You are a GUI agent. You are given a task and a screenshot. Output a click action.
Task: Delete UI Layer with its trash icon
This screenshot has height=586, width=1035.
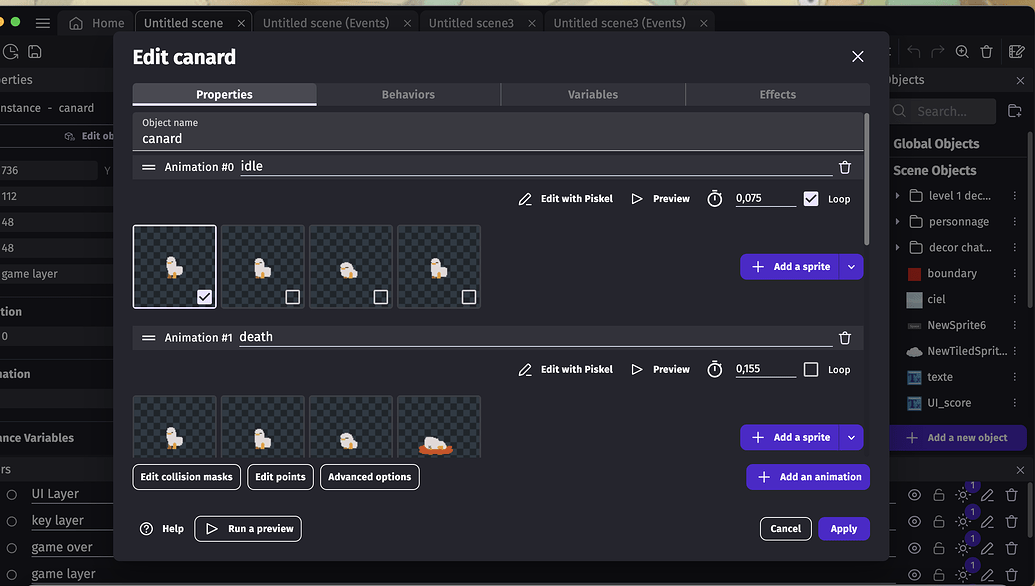point(1011,495)
